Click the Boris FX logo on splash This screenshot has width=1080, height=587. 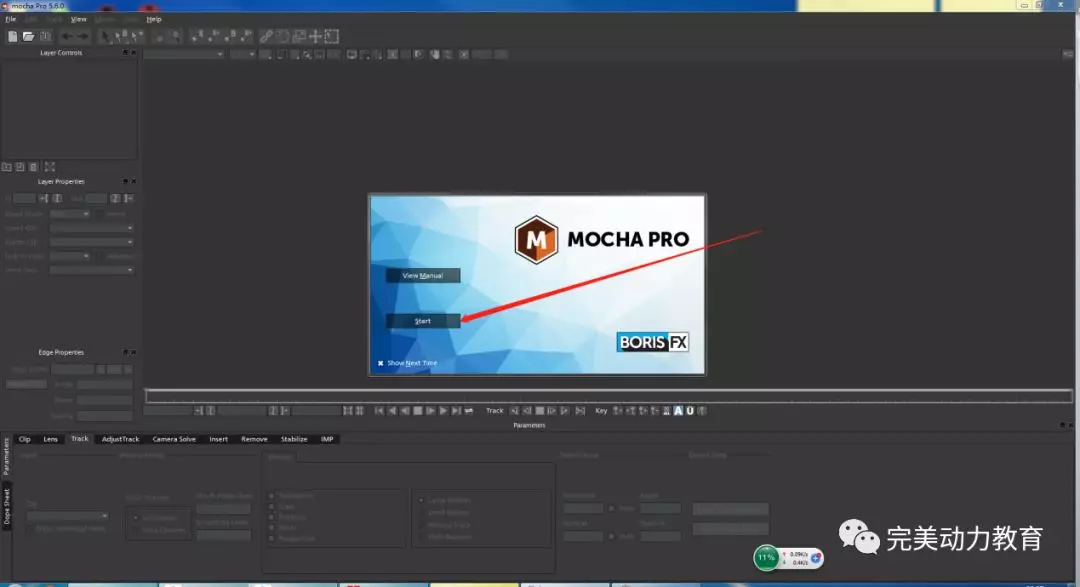[652, 342]
